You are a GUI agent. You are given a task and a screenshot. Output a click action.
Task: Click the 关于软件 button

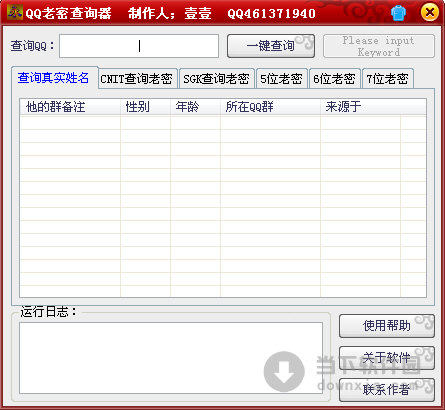point(387,358)
